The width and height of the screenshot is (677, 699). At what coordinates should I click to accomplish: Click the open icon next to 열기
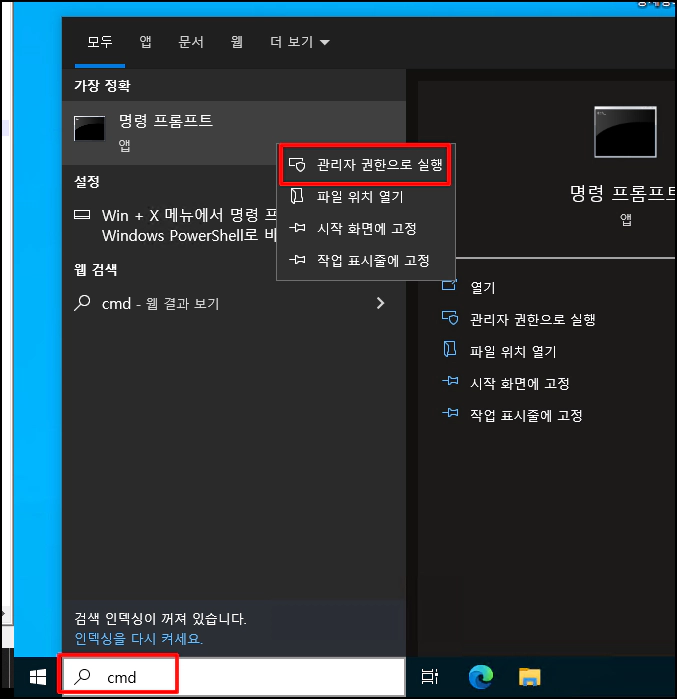[449, 284]
